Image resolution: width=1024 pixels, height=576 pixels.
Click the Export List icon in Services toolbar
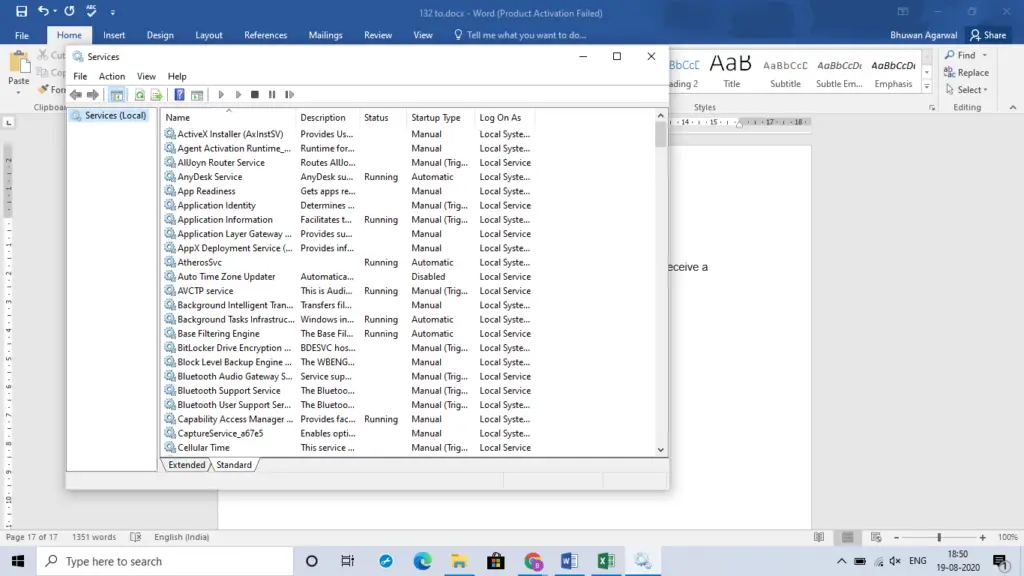pos(157,95)
